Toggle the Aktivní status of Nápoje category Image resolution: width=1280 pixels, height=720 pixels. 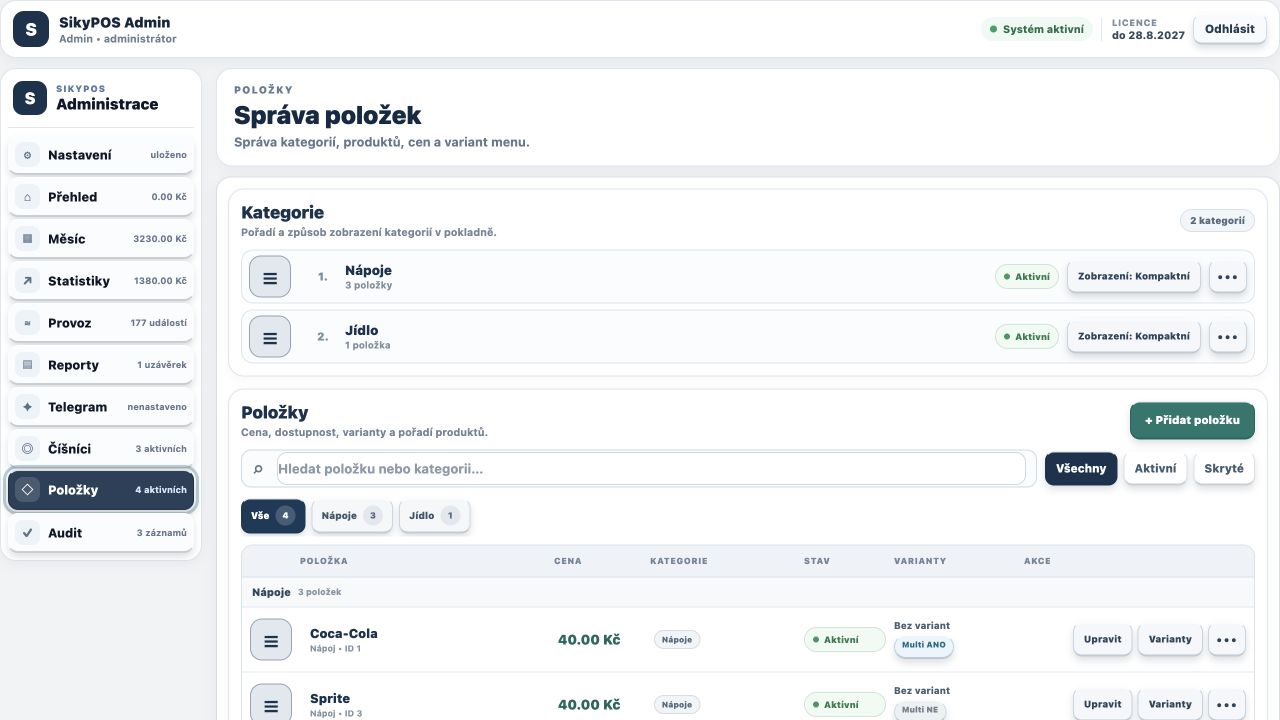pyautogui.click(x=1027, y=277)
